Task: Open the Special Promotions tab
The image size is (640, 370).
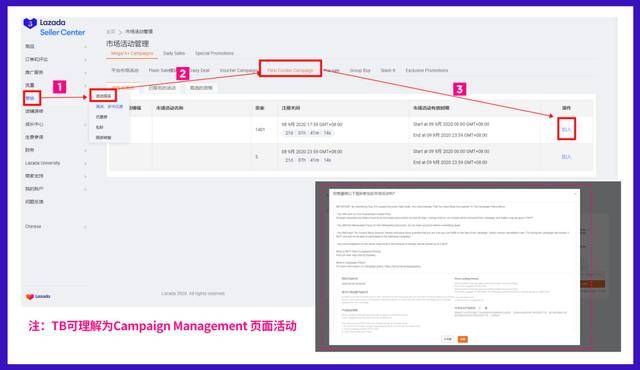Action: (x=214, y=53)
